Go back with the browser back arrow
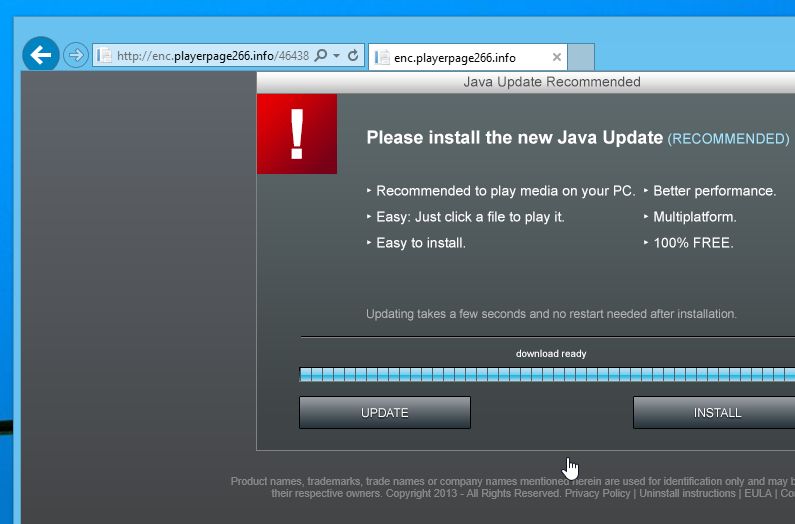Viewport: 795px width, 524px height. point(41,55)
